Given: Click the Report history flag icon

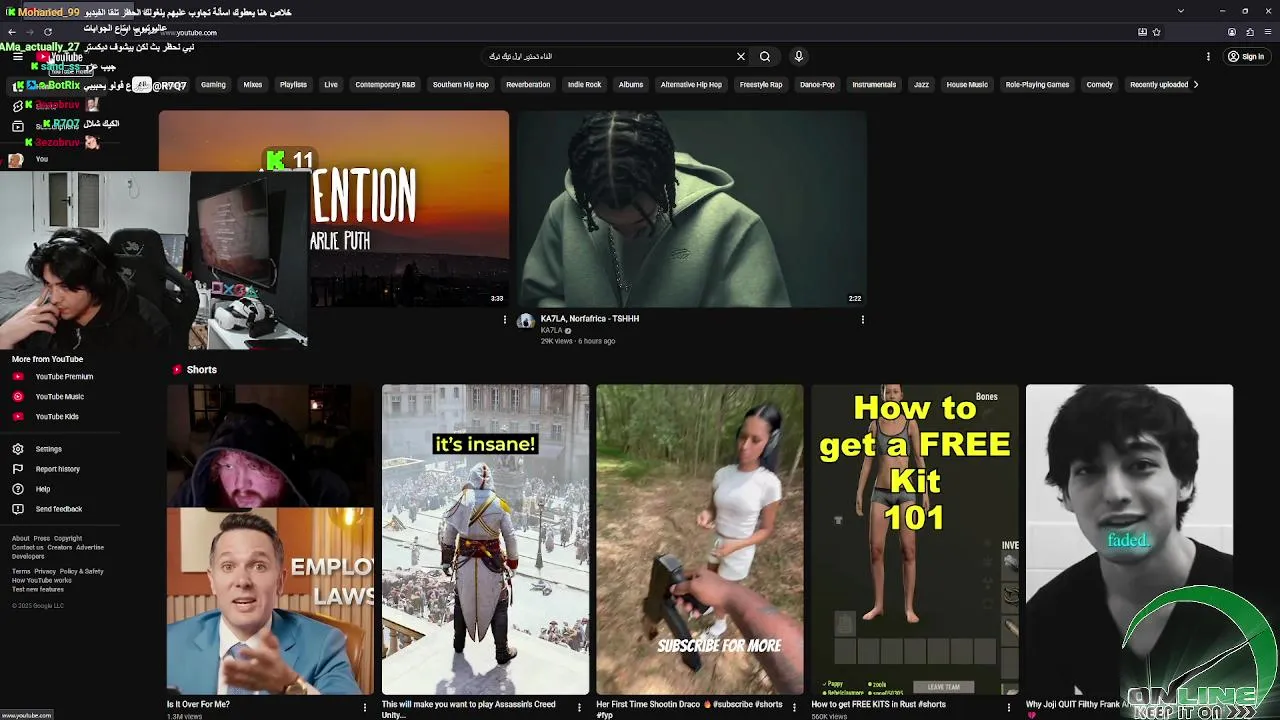Looking at the screenshot, I should [17, 469].
